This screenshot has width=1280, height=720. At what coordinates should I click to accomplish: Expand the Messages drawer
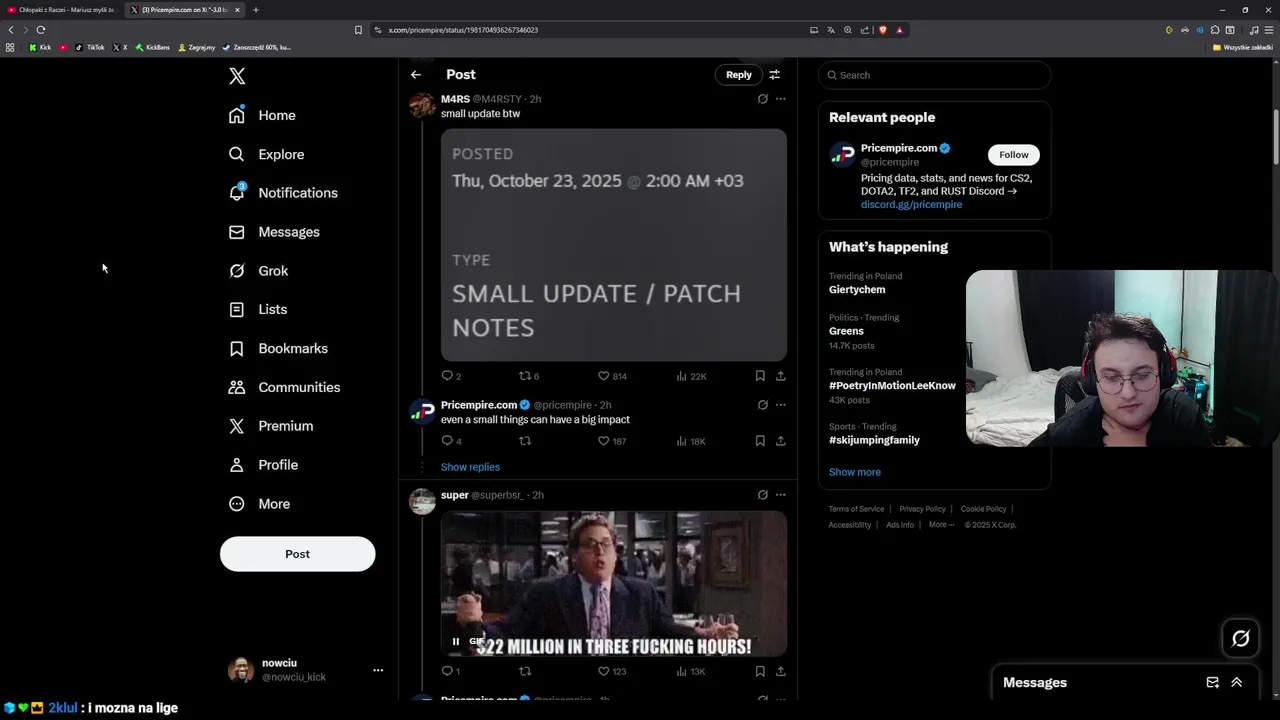pyautogui.click(x=1237, y=682)
